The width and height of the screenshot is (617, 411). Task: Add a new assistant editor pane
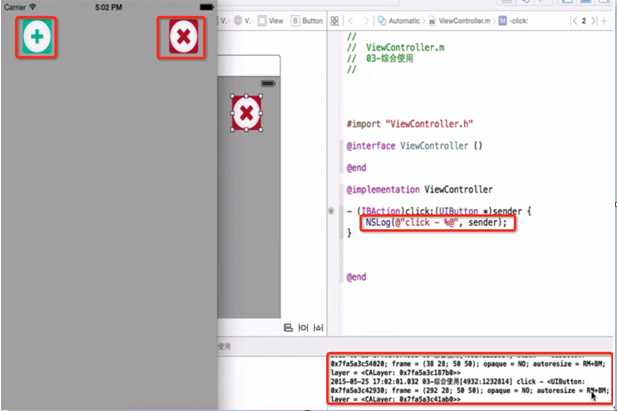(x=604, y=21)
